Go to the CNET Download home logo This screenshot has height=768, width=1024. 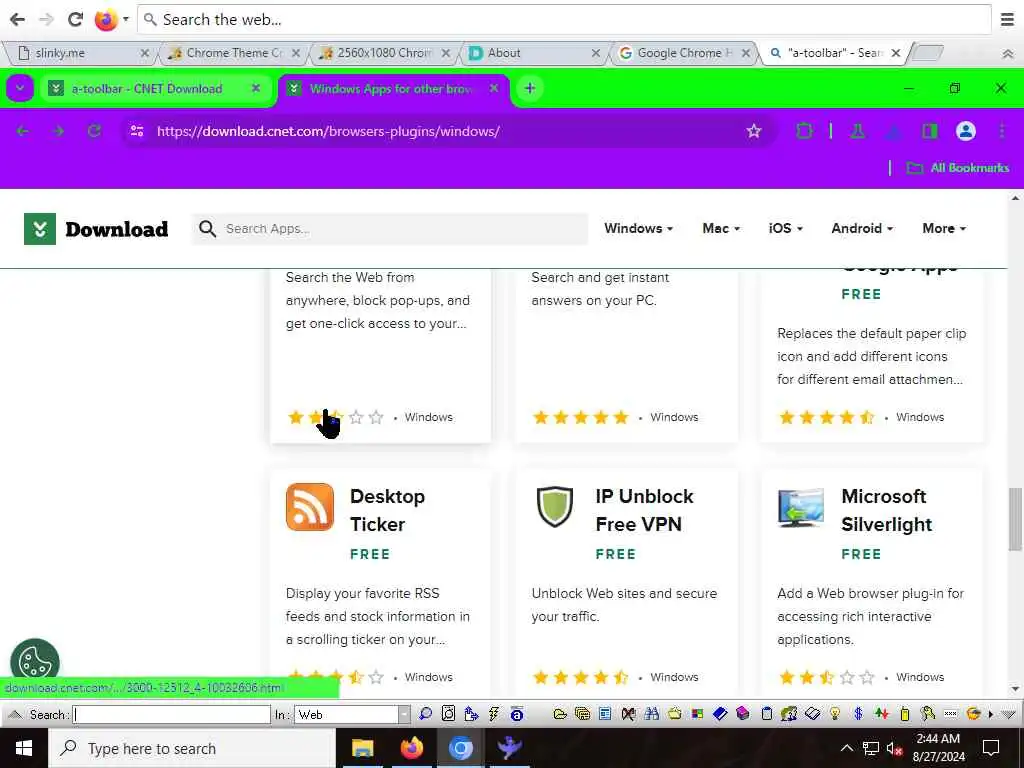[96, 229]
